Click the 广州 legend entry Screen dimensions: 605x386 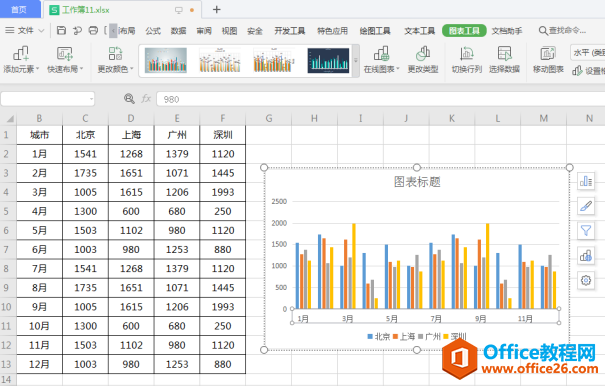pos(429,337)
